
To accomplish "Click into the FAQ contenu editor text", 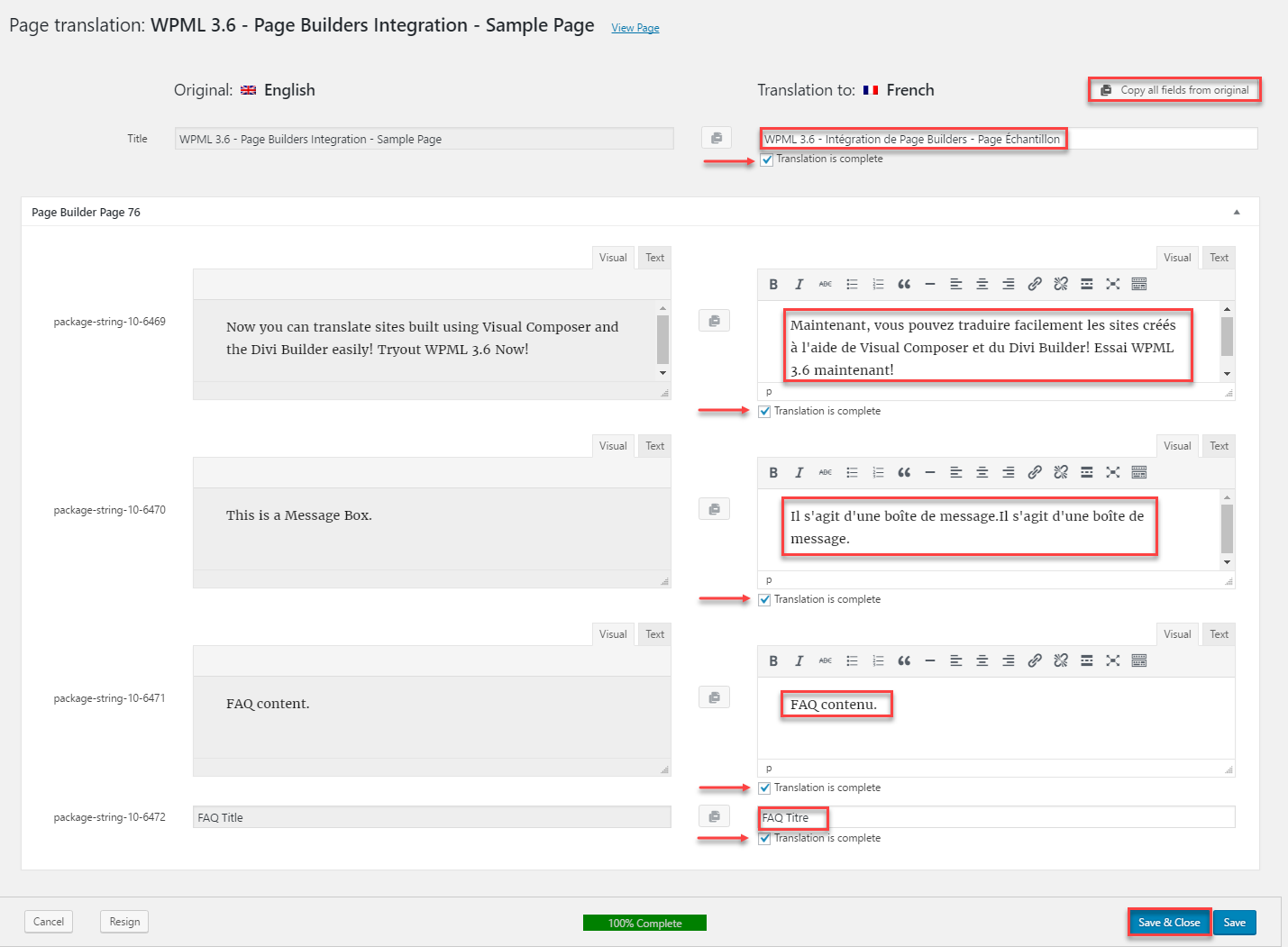I will [x=834, y=705].
